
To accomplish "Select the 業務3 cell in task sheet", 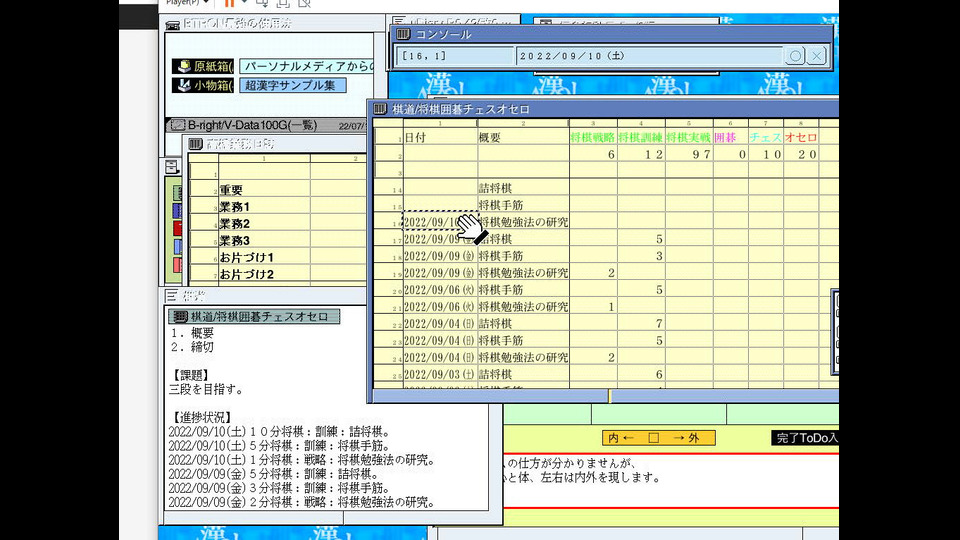I will pyautogui.click(x=264, y=241).
